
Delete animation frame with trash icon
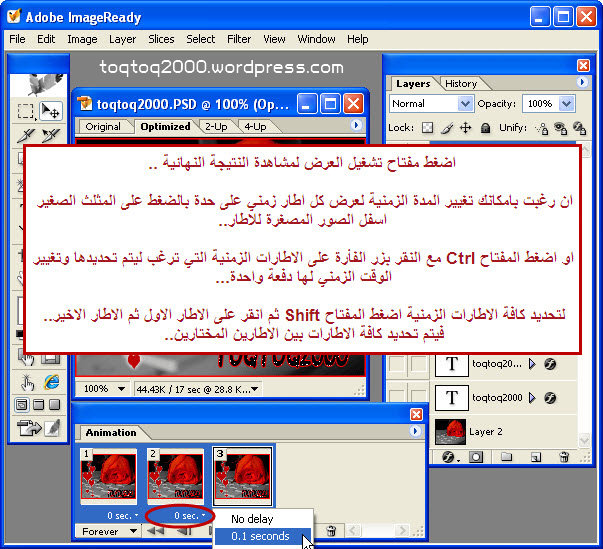click(x=330, y=531)
